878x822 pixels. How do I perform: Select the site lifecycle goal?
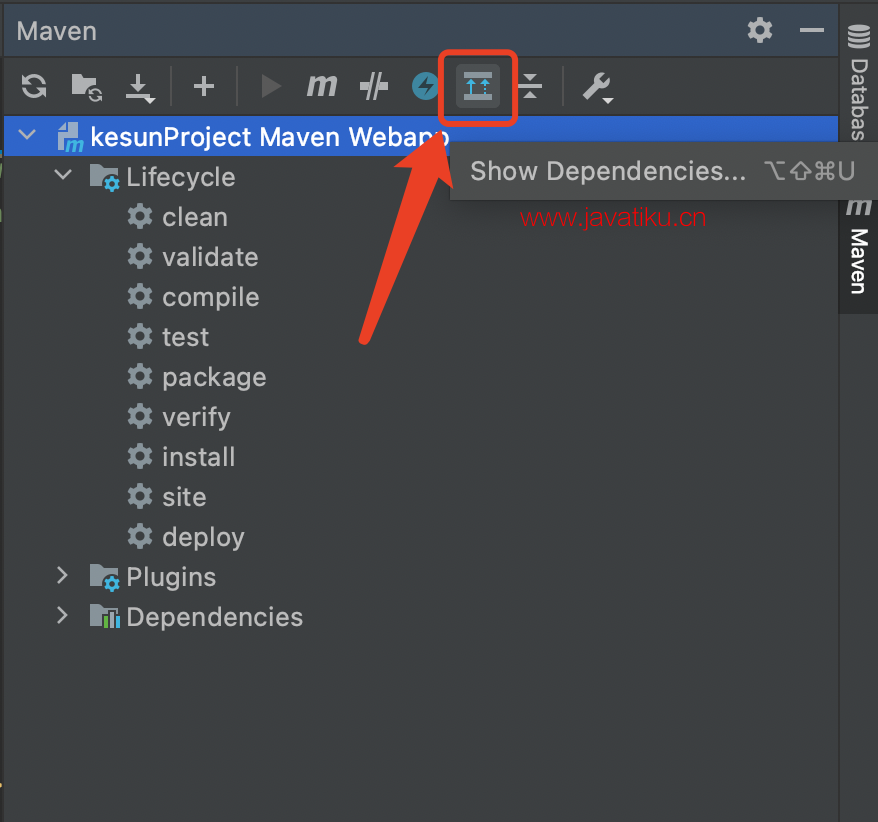pos(184,497)
